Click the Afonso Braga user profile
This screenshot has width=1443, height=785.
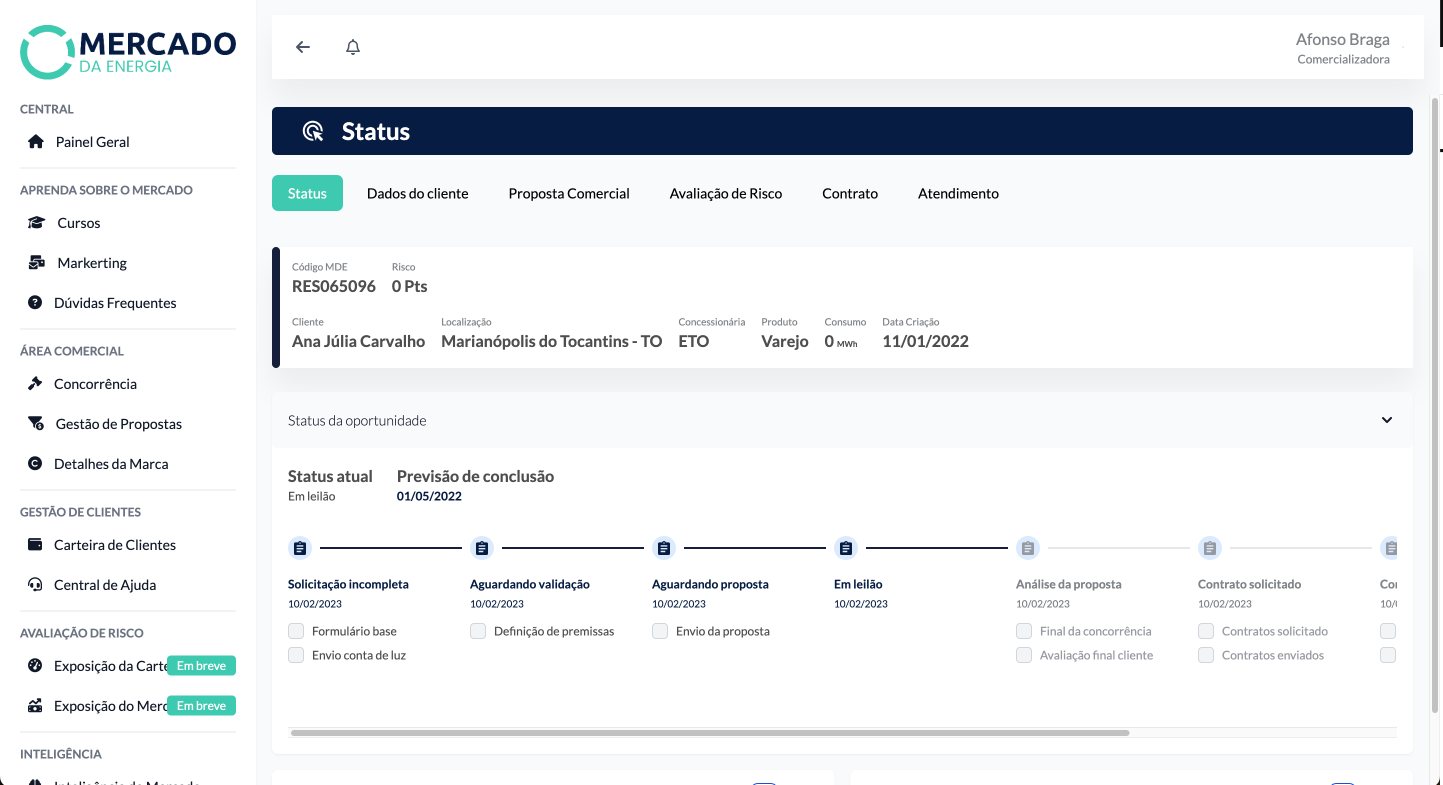pos(1343,48)
